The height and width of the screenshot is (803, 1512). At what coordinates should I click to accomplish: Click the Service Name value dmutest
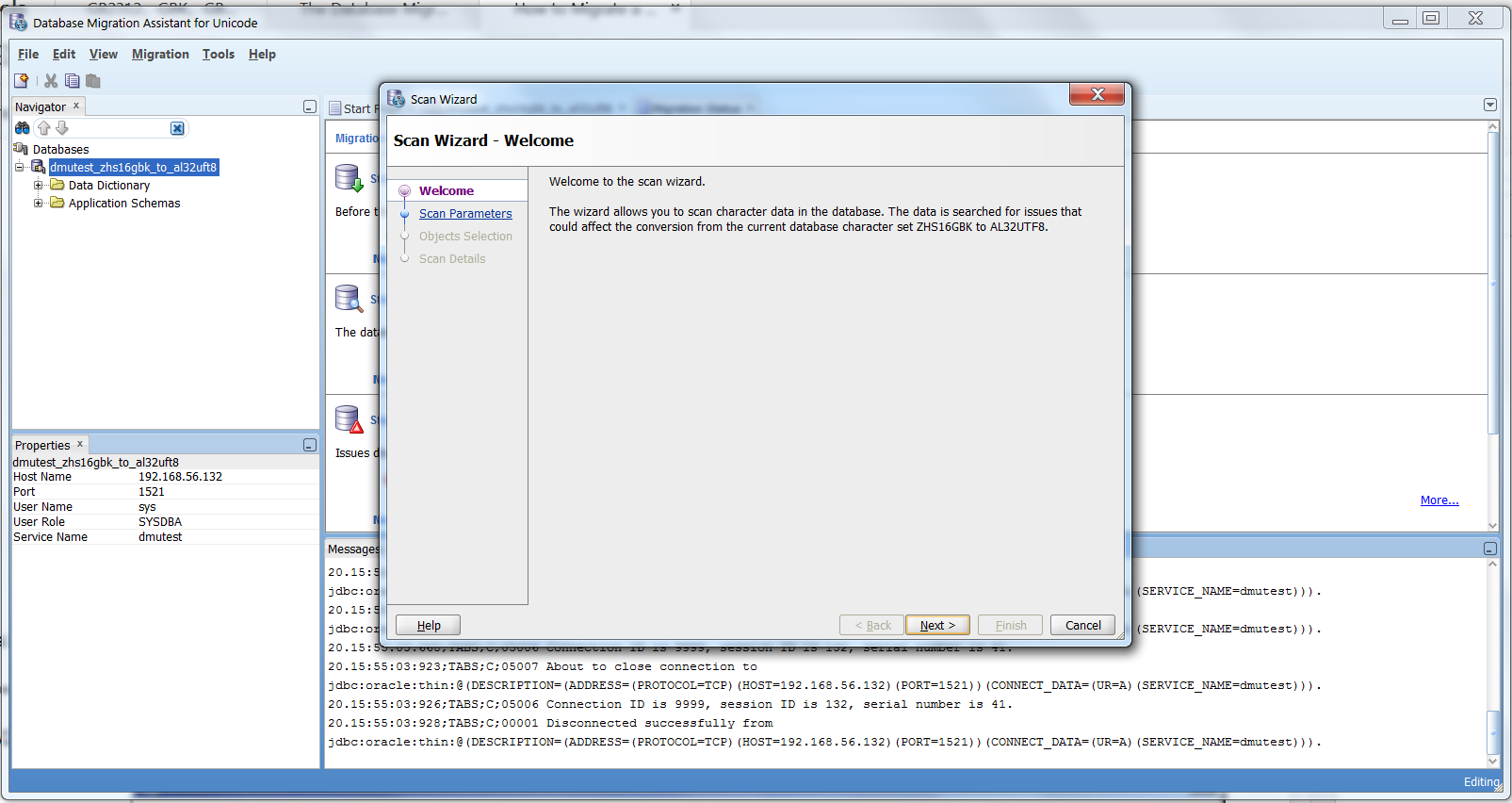[160, 537]
